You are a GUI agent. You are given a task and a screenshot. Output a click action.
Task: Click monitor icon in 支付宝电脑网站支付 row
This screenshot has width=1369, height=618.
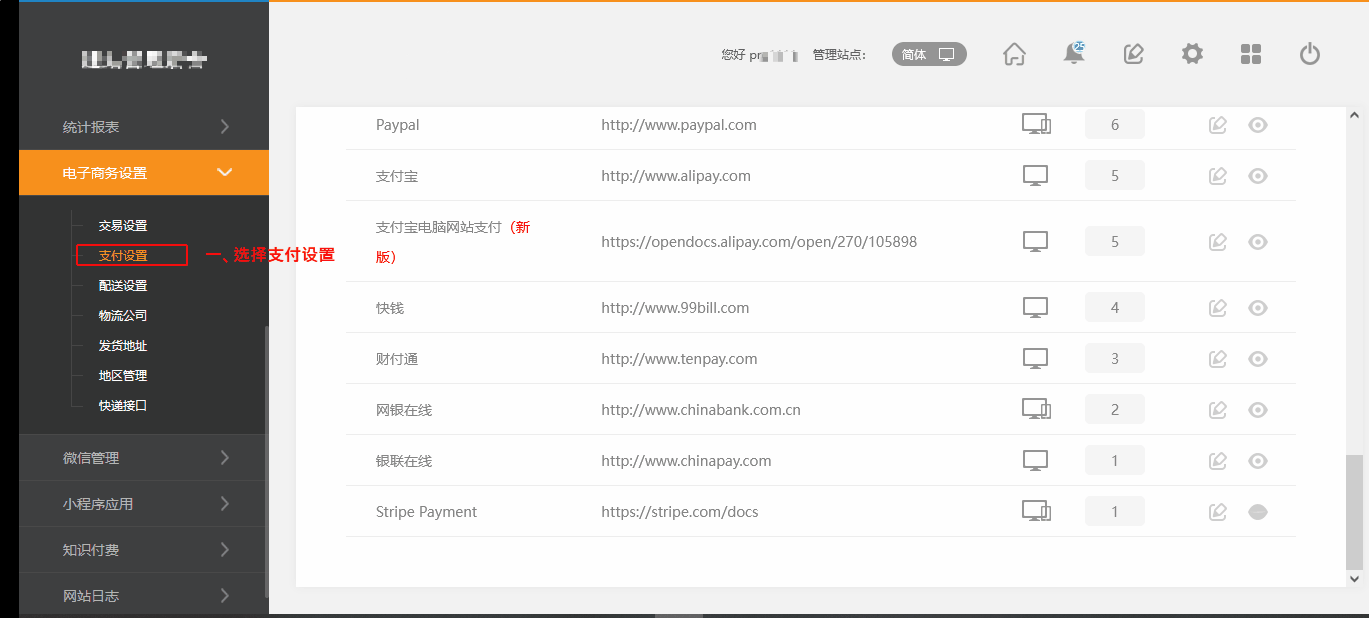(x=1035, y=242)
